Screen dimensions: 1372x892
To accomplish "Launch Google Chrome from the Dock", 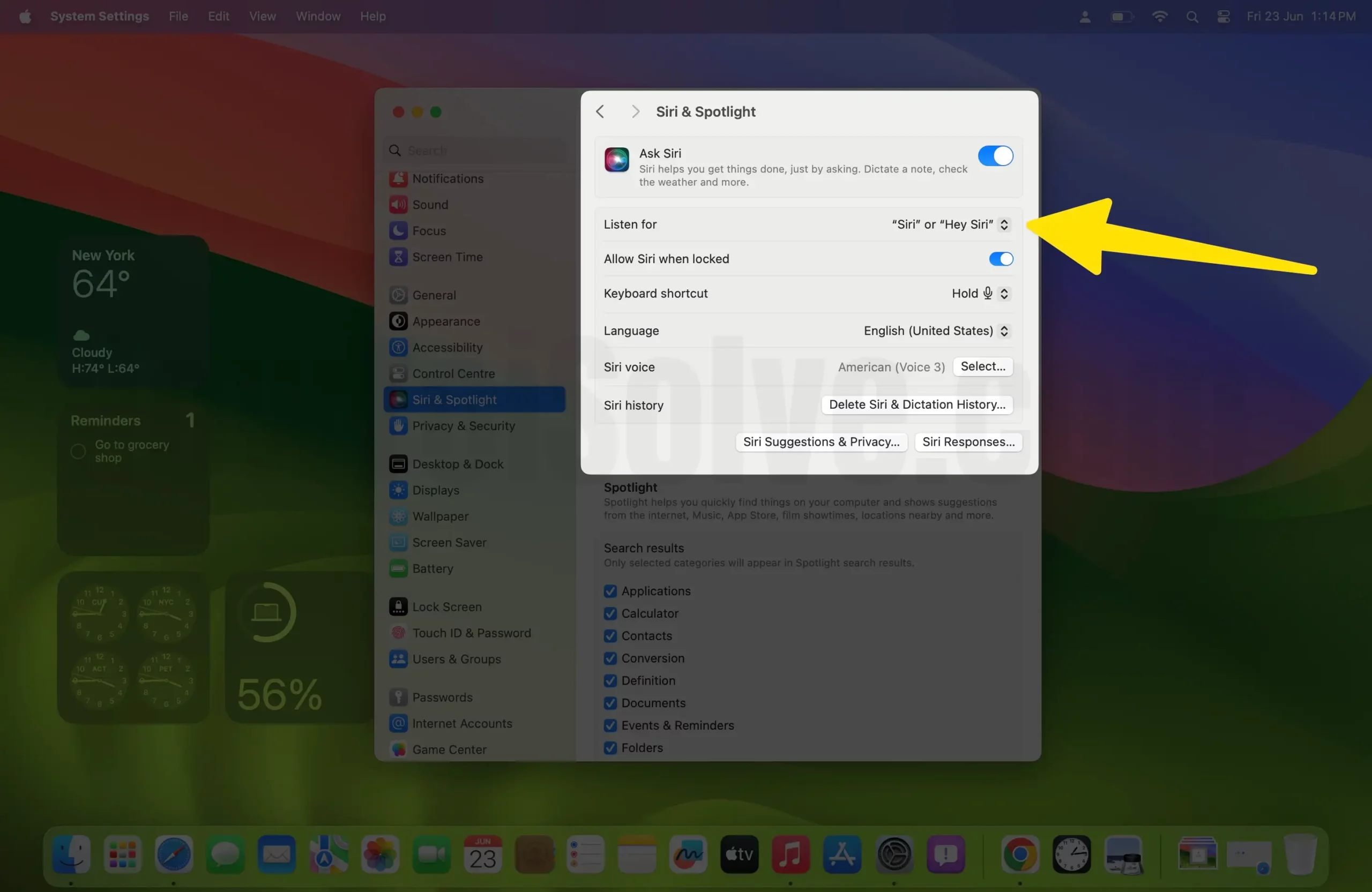I will [x=1020, y=854].
